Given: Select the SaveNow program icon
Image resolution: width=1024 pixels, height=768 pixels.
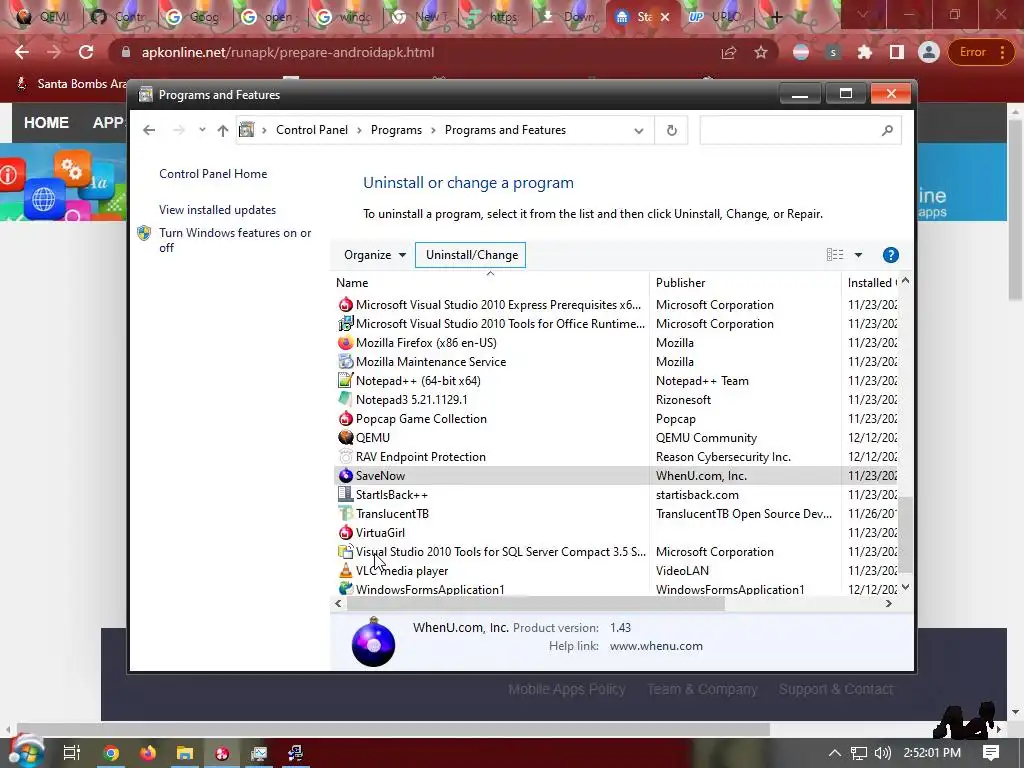Looking at the screenshot, I should click(345, 475).
